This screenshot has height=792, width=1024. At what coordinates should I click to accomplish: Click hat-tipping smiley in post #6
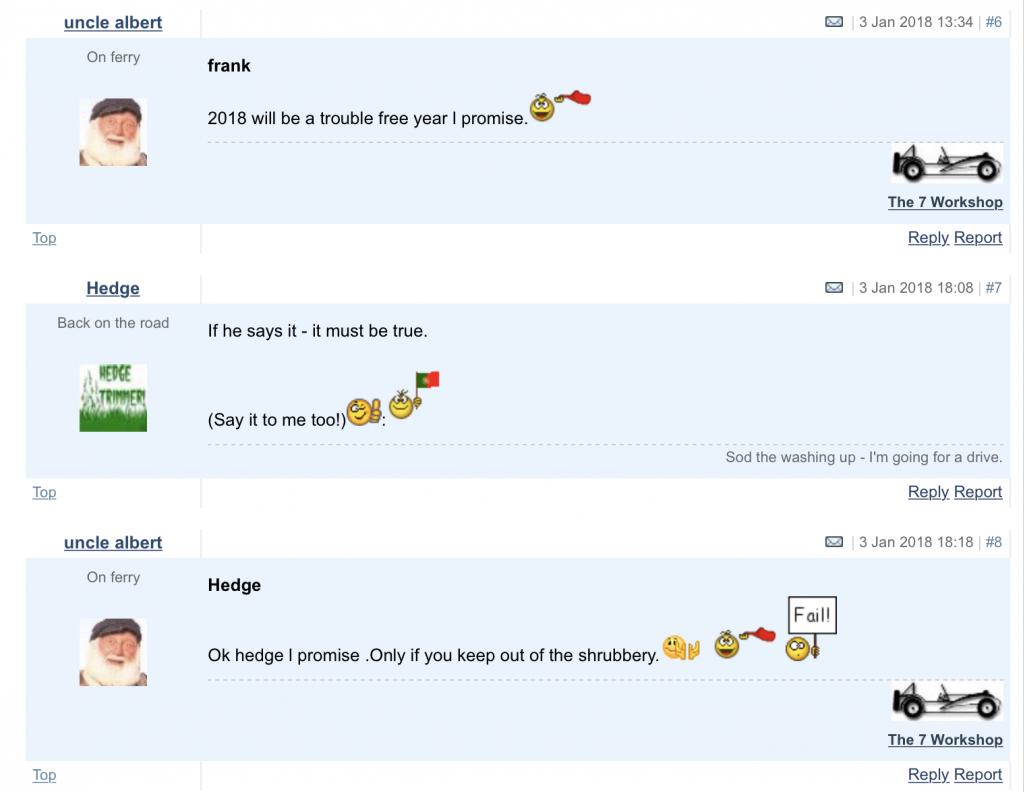pyautogui.click(x=560, y=104)
